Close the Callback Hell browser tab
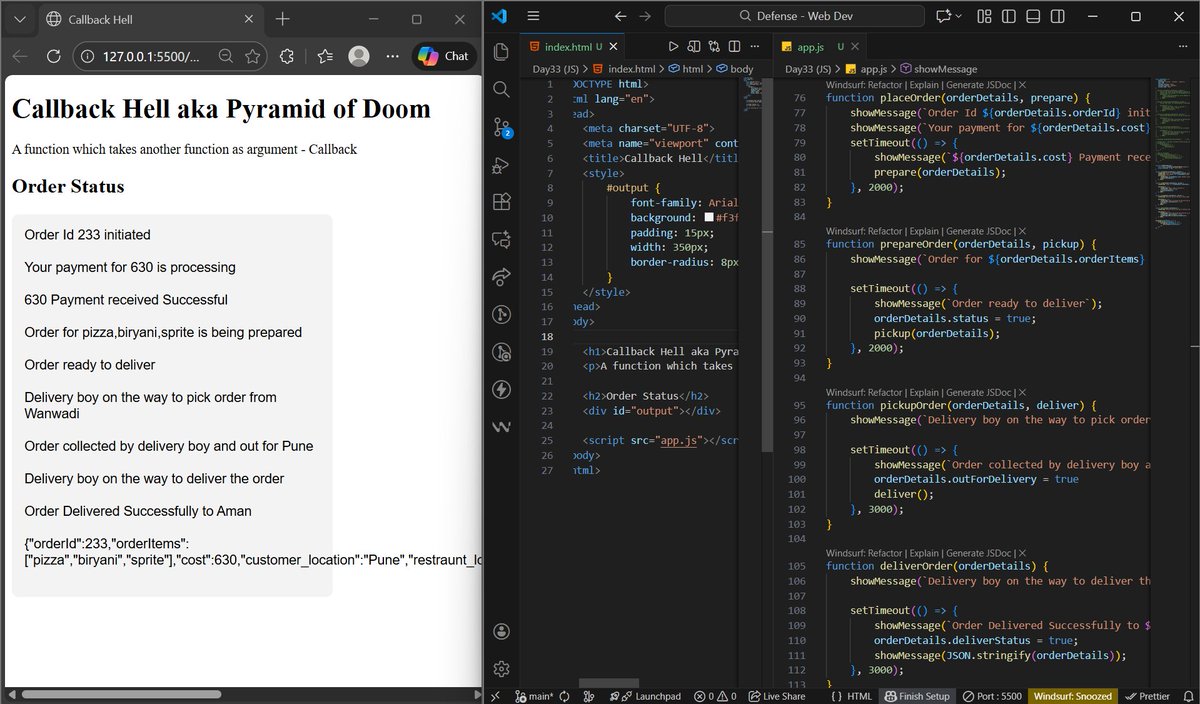 250,19
